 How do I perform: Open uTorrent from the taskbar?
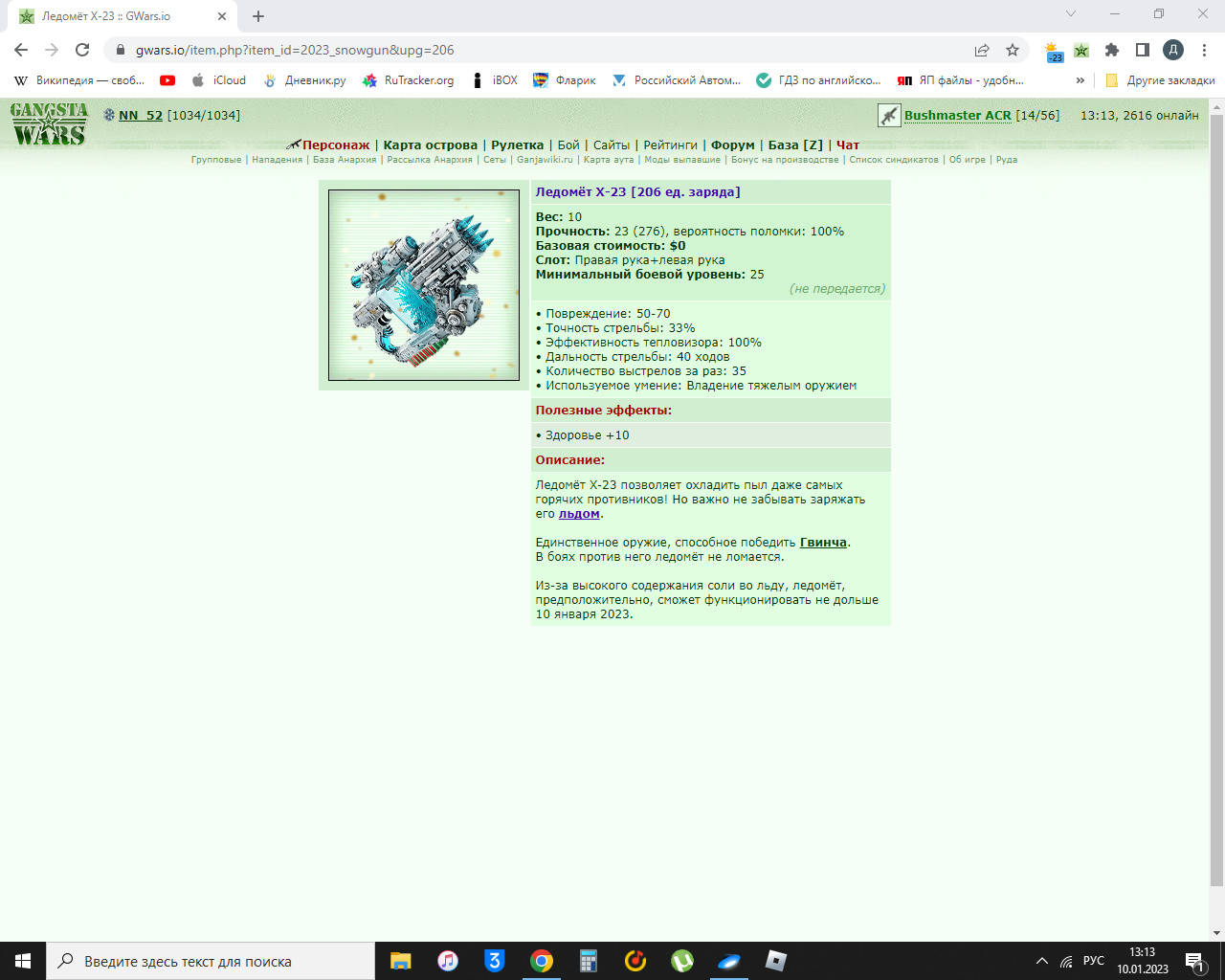point(682,961)
